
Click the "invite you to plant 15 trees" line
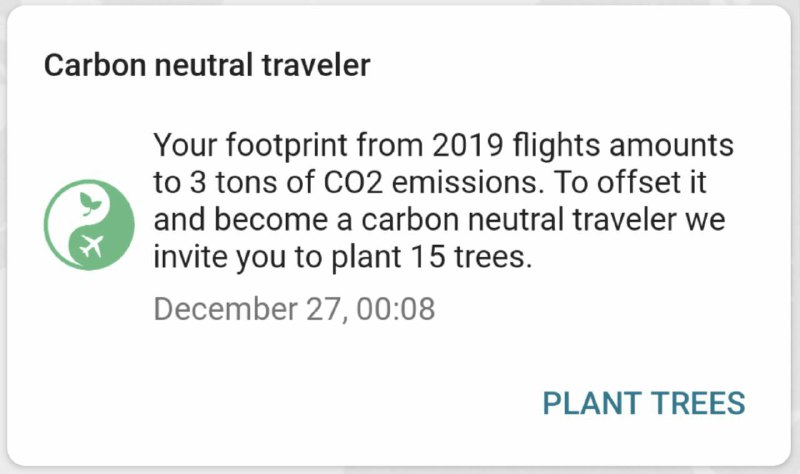click(340, 255)
